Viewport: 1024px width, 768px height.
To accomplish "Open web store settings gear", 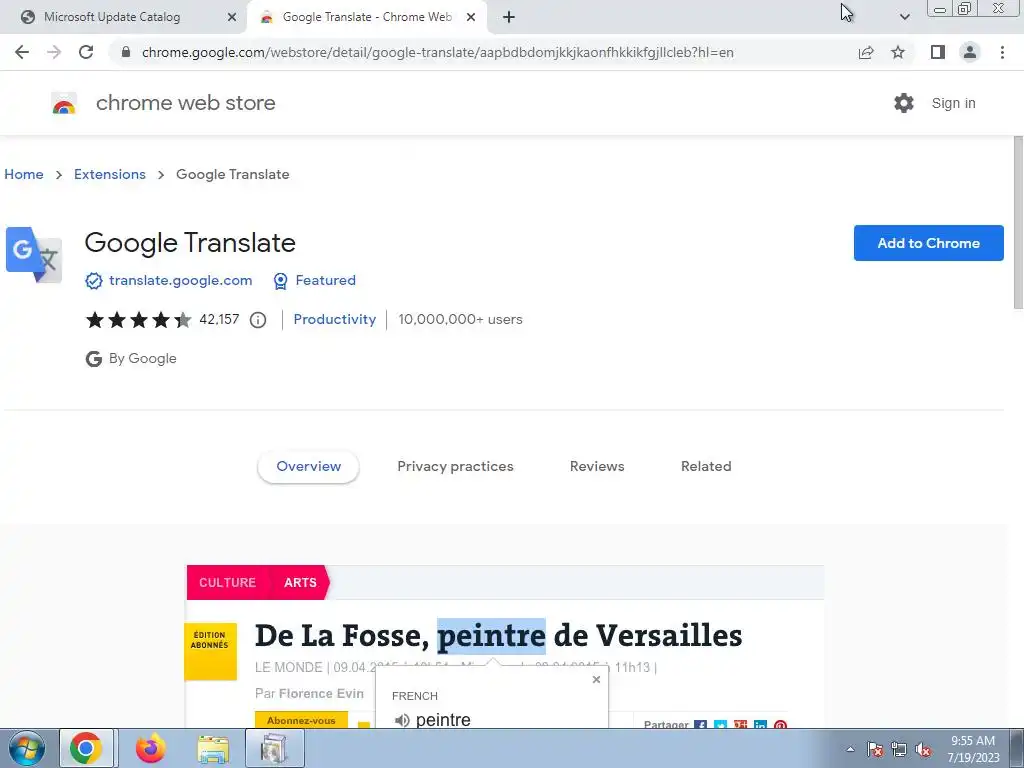I will tap(904, 103).
